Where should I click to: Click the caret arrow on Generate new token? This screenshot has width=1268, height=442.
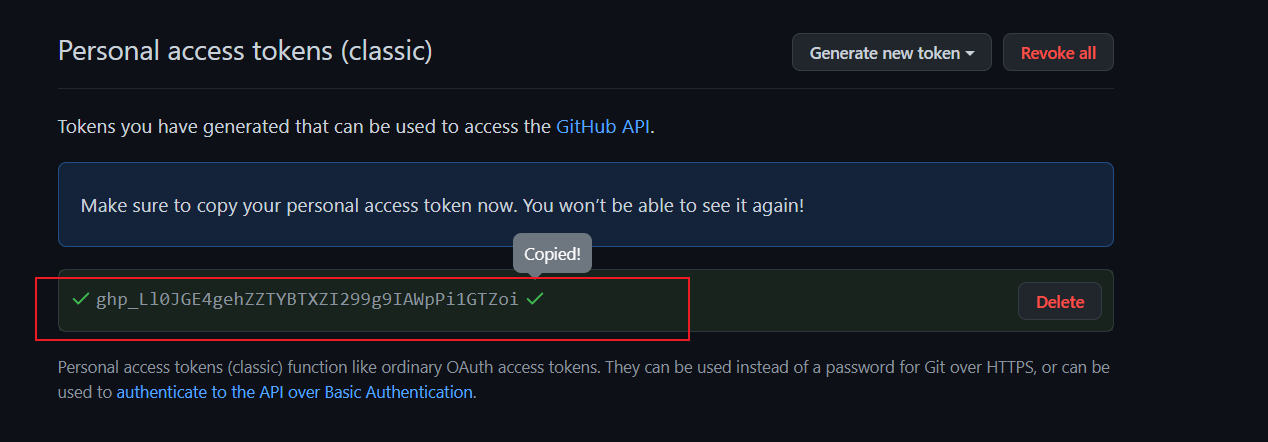tap(970, 53)
